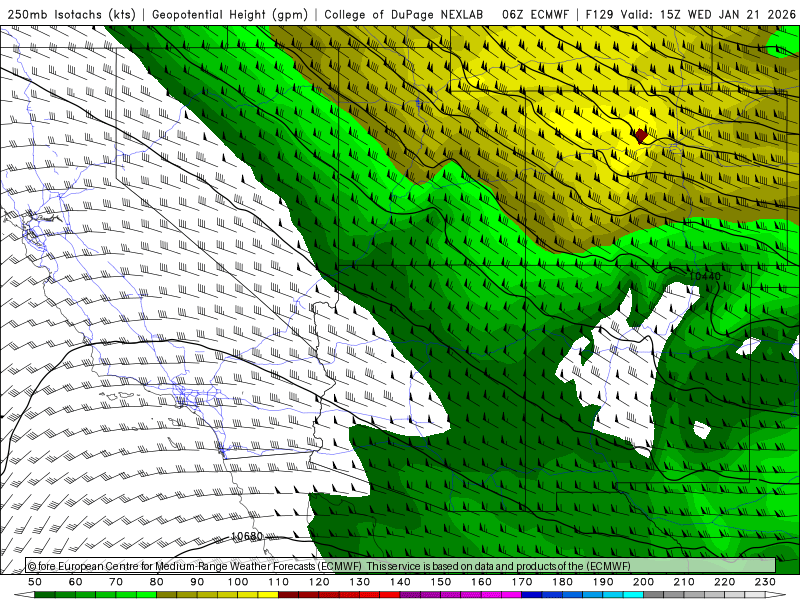The image size is (800, 600).
Task: Click the 160 label on the color scale
Action: 481,582
